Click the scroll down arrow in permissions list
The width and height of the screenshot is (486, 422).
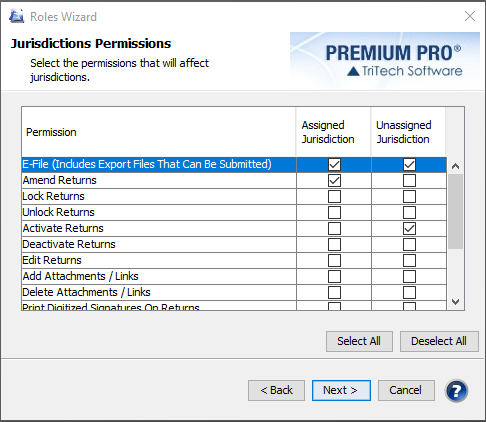pyautogui.click(x=455, y=302)
